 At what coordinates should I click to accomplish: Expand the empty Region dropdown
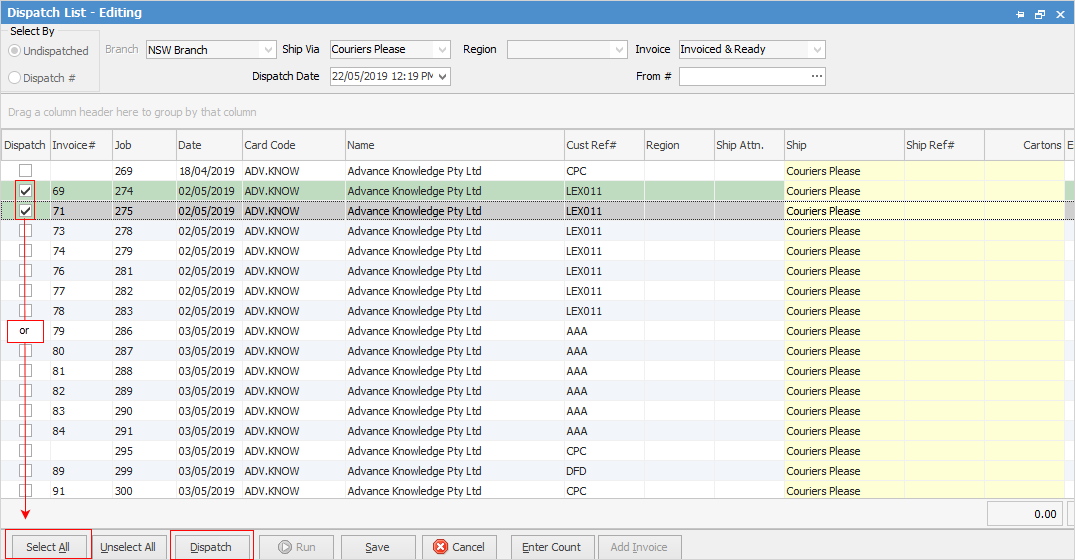coord(617,50)
